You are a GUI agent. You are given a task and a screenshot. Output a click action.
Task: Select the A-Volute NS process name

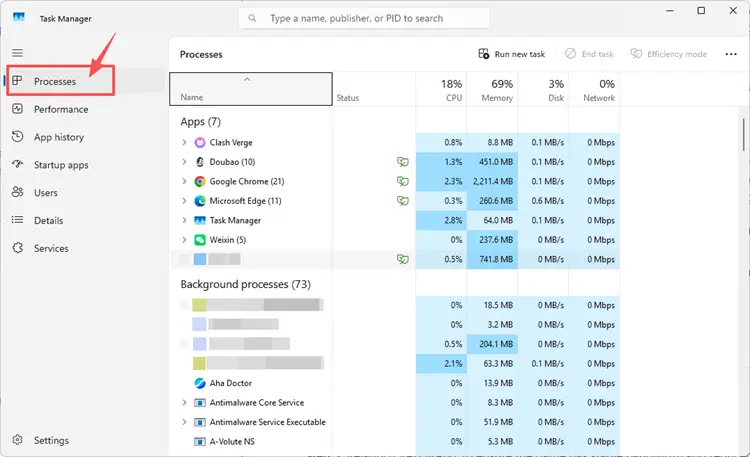232,442
